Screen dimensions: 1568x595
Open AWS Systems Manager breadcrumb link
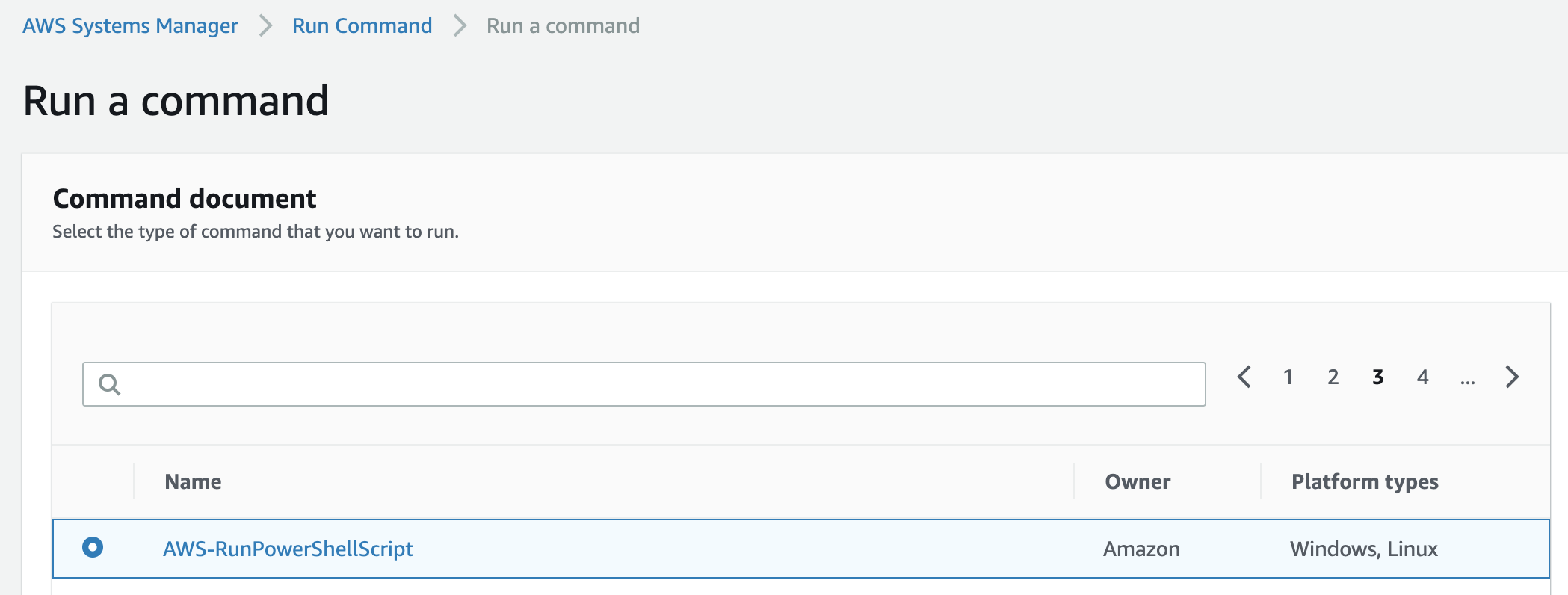(130, 26)
